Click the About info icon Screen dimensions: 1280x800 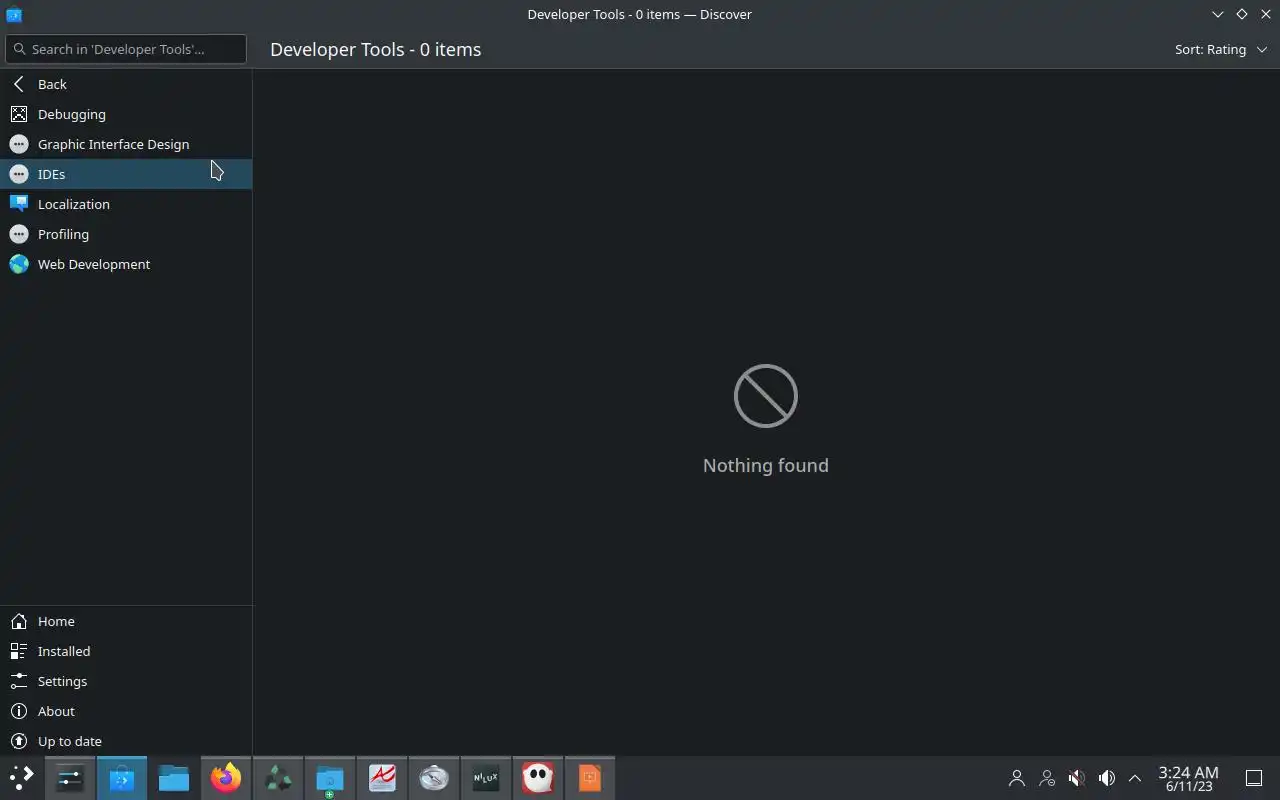tap(19, 711)
